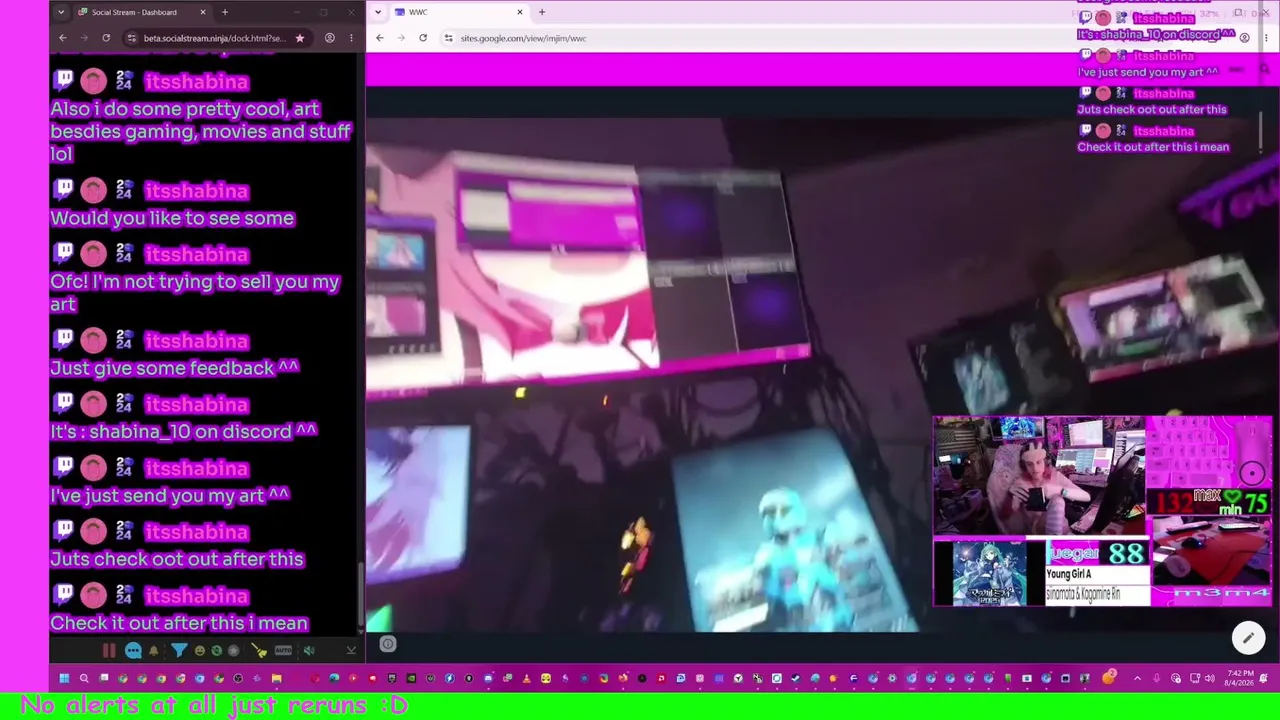Image resolution: width=1280 pixels, height=720 pixels.
Task: Click the blue chat bubble icon in dock toolbar
Action: [x=133, y=651]
